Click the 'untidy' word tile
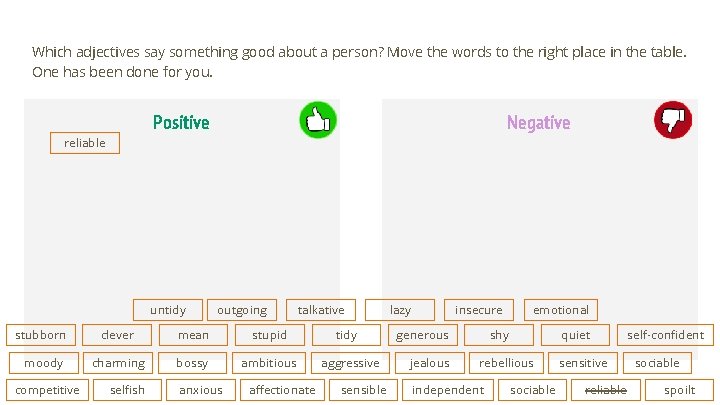This screenshot has height=405, width=720. (168, 310)
